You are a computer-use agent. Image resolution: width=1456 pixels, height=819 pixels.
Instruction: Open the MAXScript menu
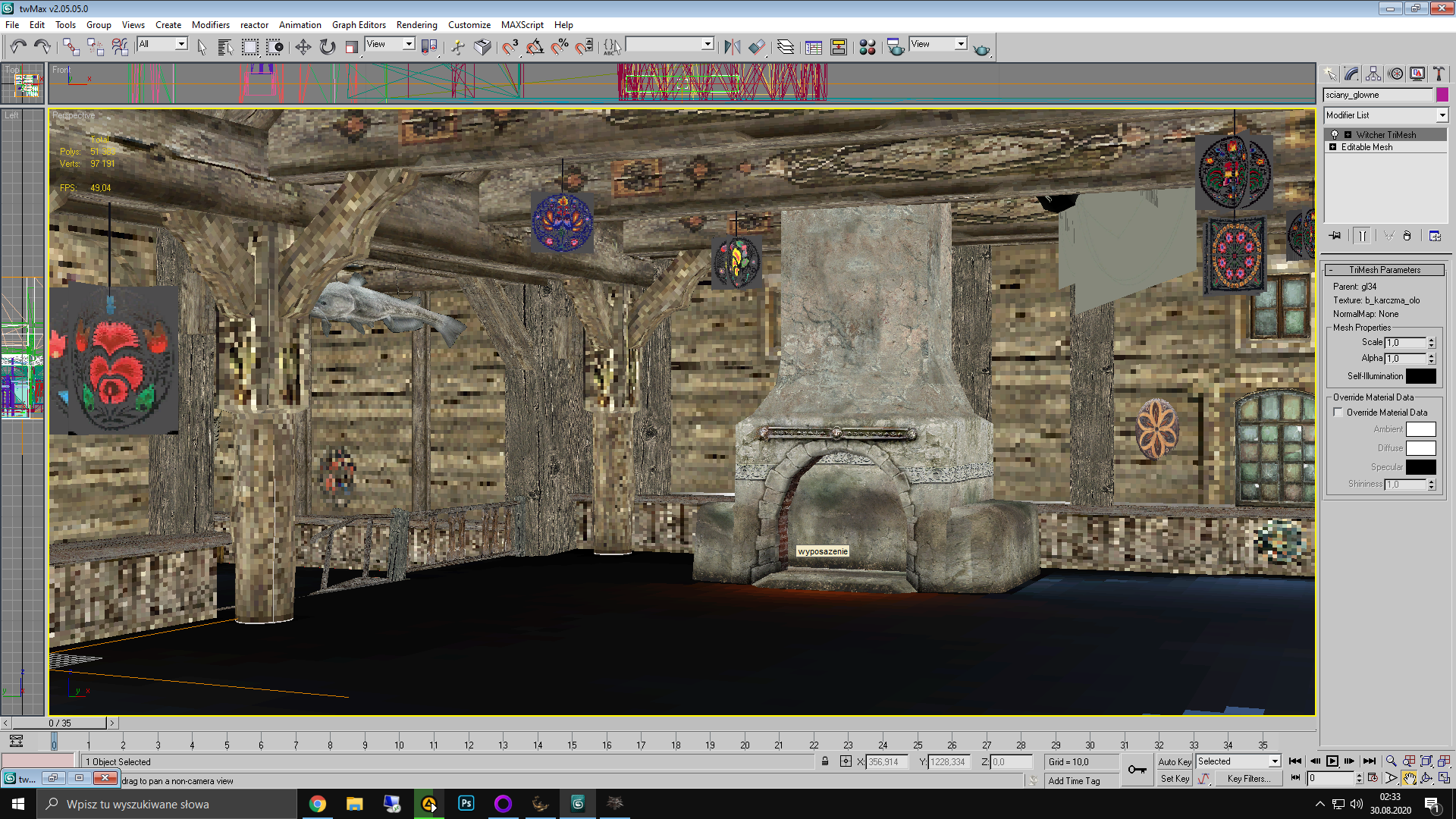click(x=522, y=25)
